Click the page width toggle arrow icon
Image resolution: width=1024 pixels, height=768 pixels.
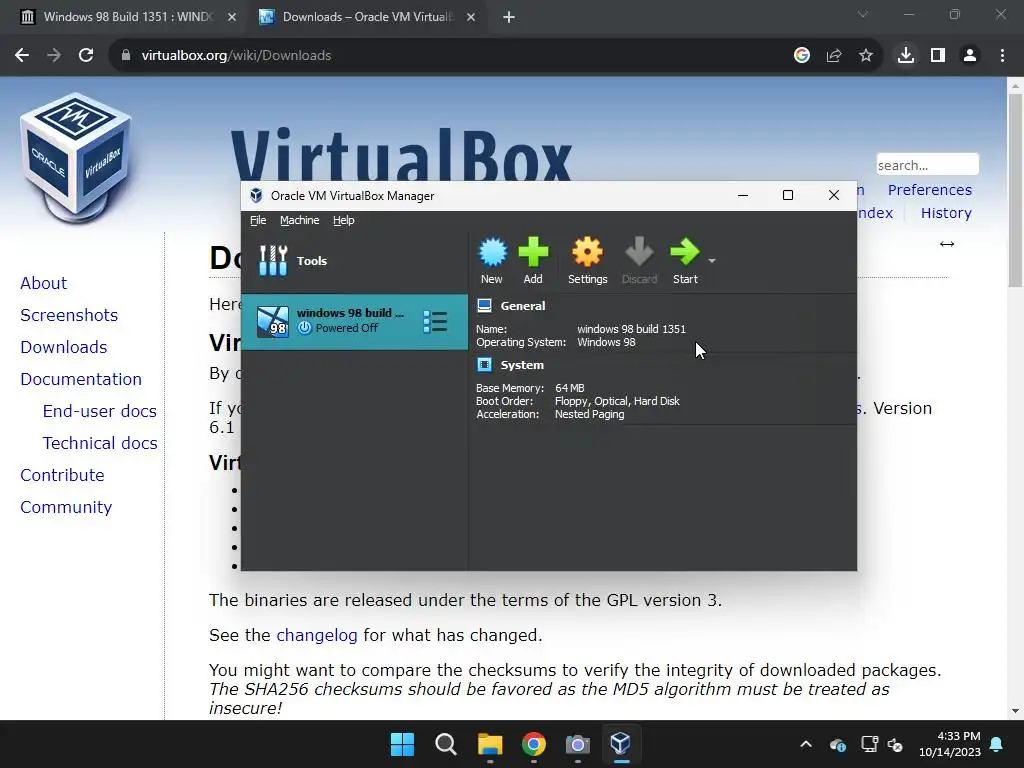pyautogui.click(x=947, y=244)
